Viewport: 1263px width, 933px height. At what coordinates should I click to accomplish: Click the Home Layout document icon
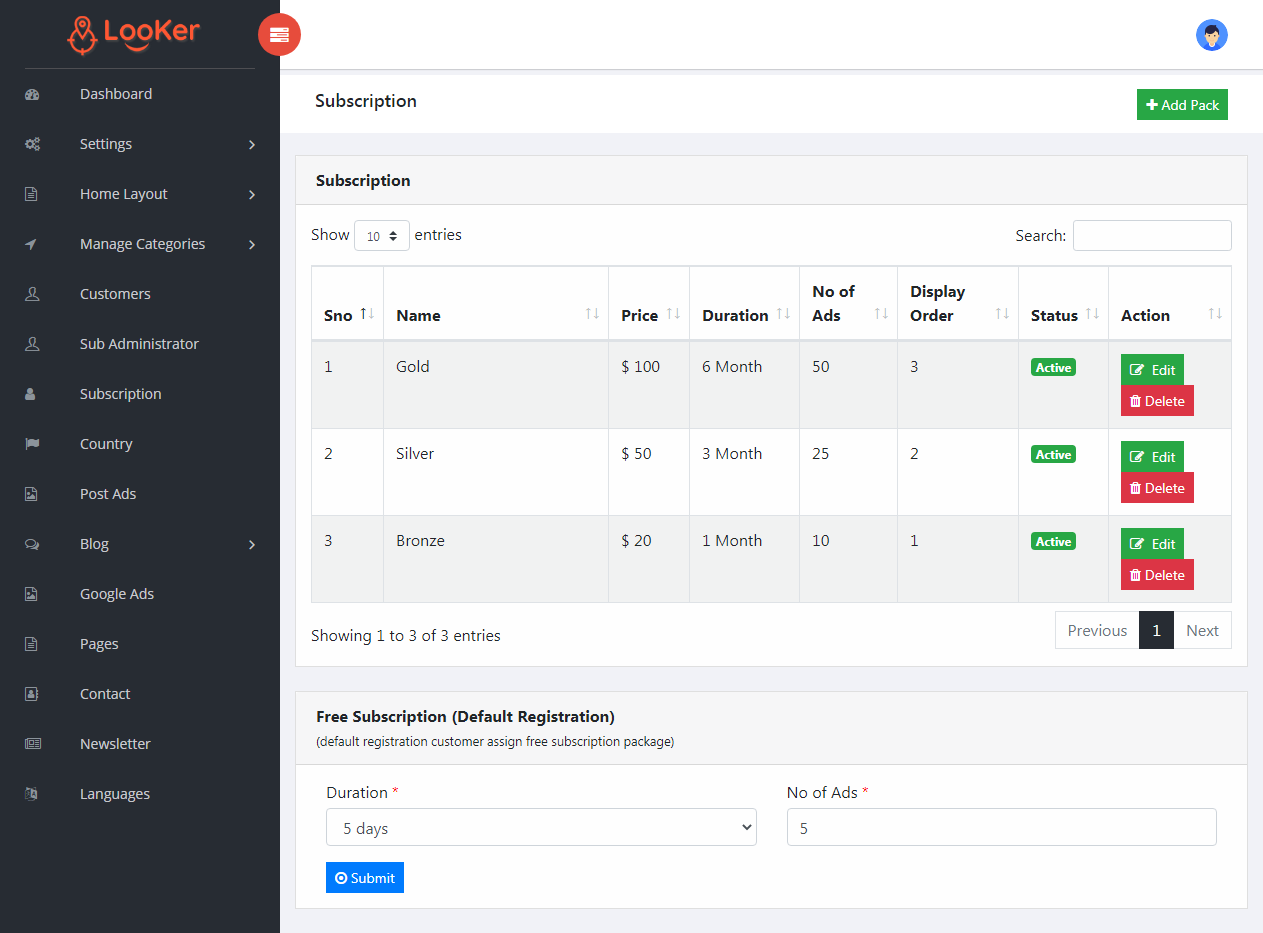click(x=31, y=194)
